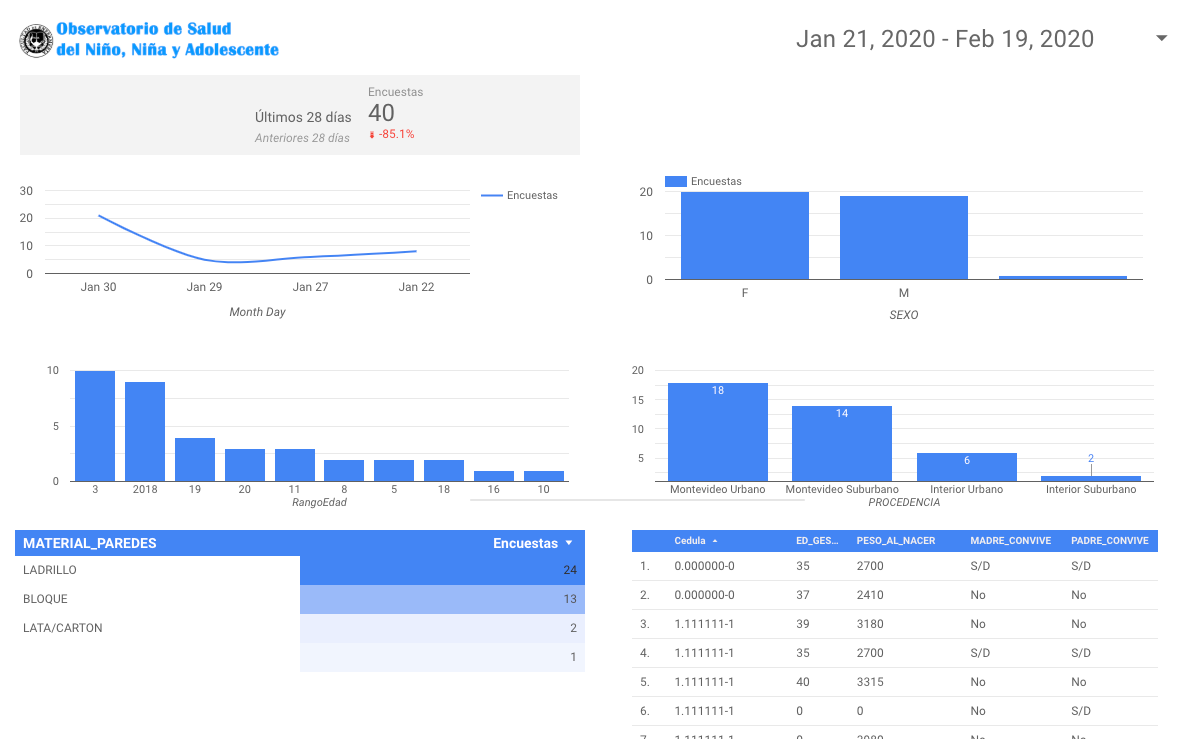The image size is (1194, 739).
Task: Select the BLOQUE row in materials table
Action: point(300,599)
